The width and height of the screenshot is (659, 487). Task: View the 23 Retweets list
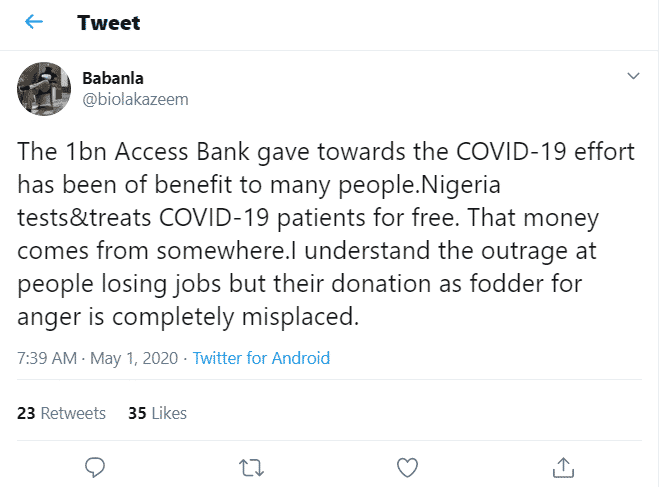point(62,413)
